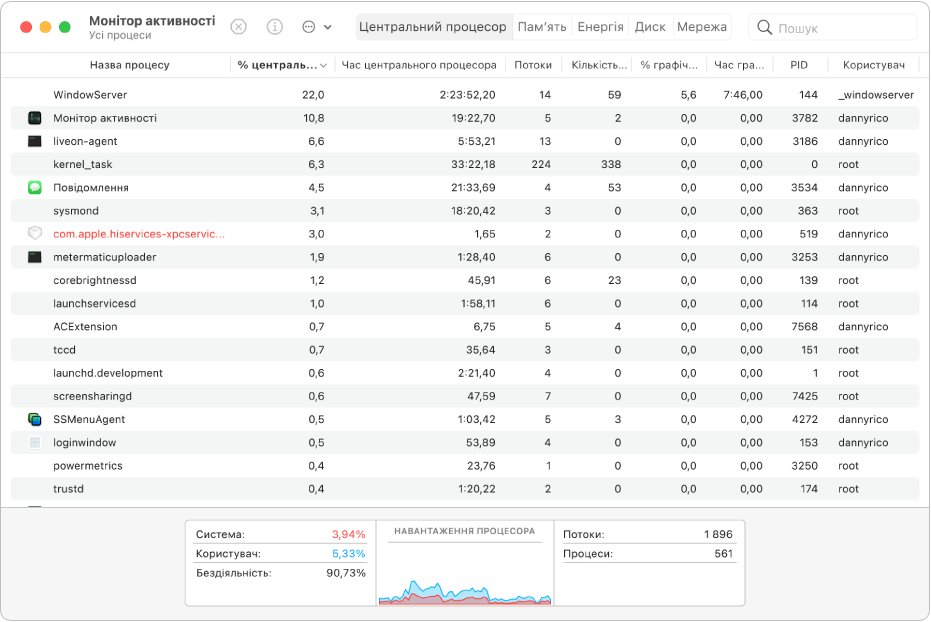This screenshot has width=931, height=622.
Task: Sort by Потоки column header
Action: [x=533, y=65]
